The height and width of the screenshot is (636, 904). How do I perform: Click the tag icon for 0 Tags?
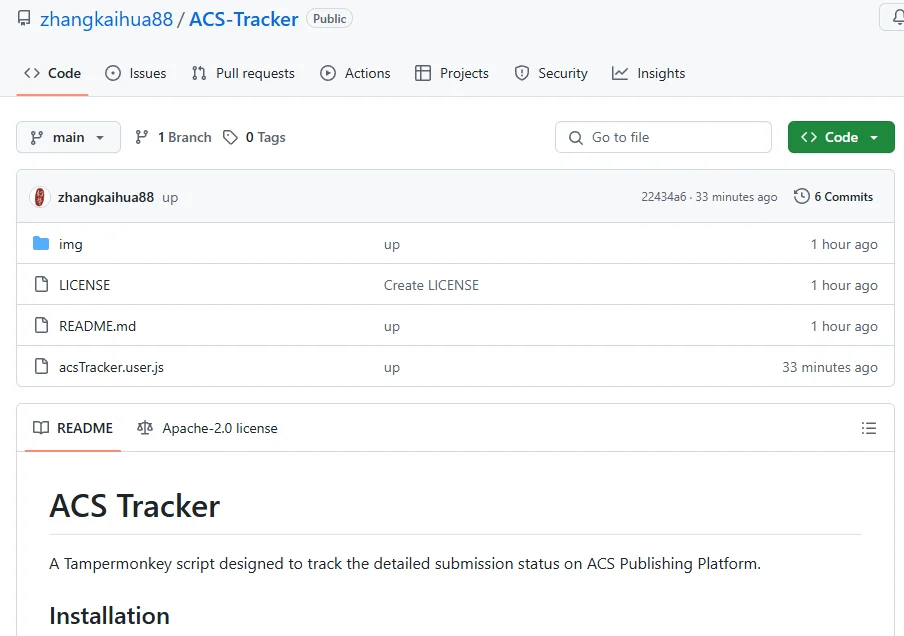[231, 137]
